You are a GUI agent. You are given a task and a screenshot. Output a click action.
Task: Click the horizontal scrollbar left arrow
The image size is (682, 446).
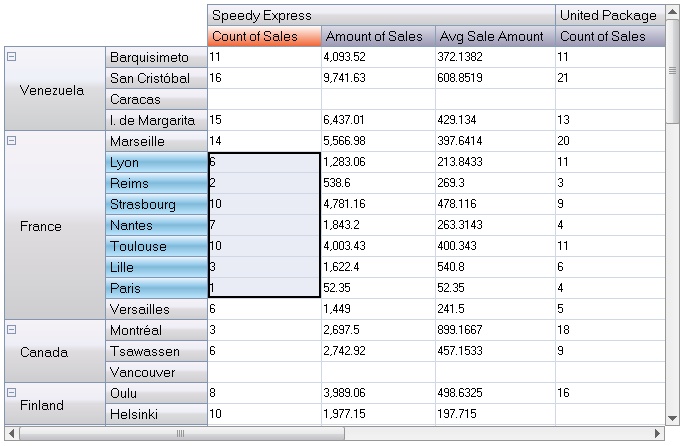click(x=11, y=433)
